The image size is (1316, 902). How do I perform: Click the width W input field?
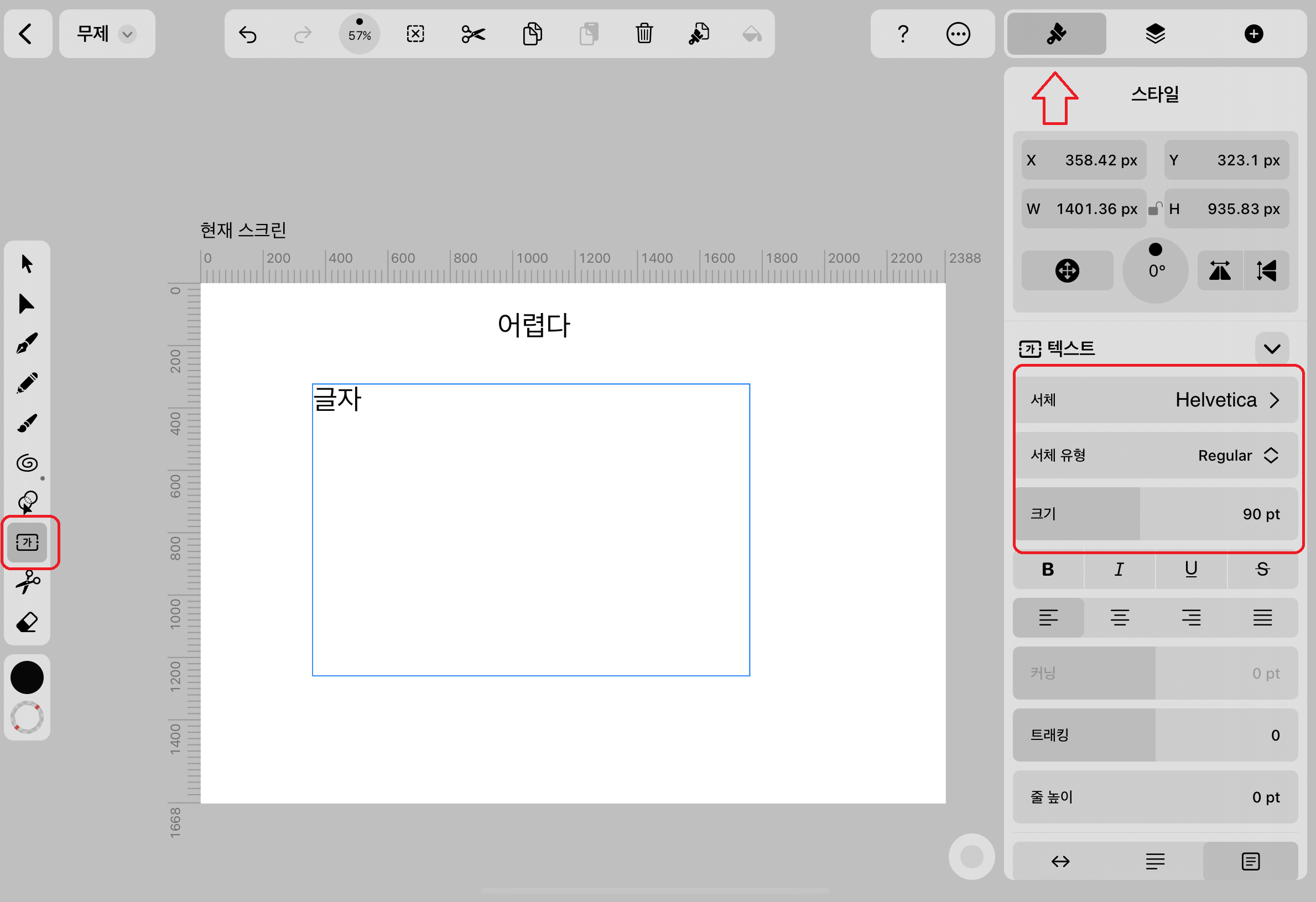click(1083, 208)
